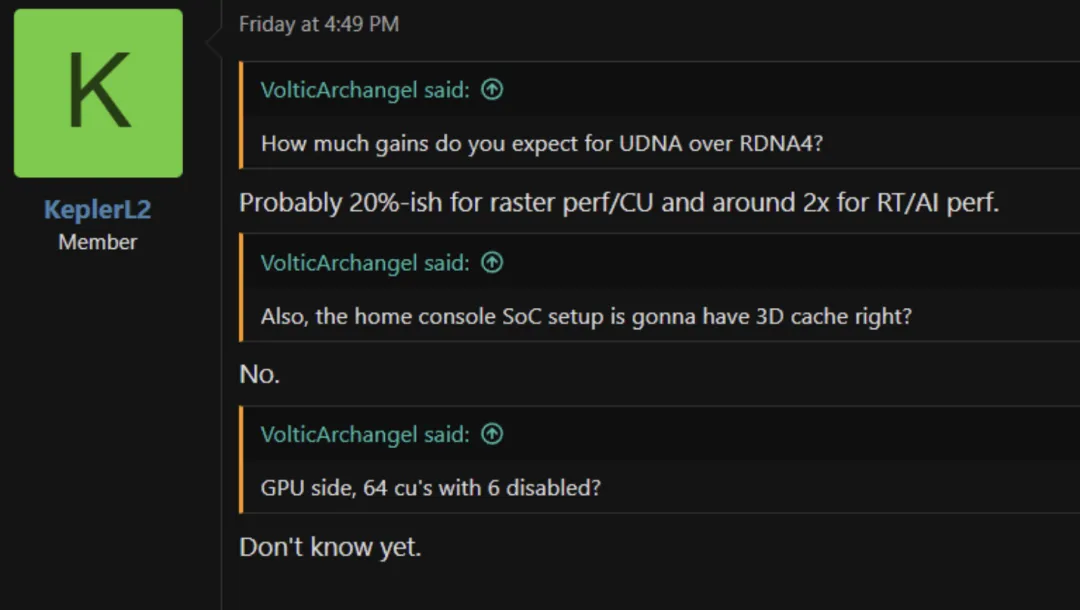Screen dimensions: 1080x610
Task: Click KeplerL2's green K avatar
Action: tap(97, 92)
